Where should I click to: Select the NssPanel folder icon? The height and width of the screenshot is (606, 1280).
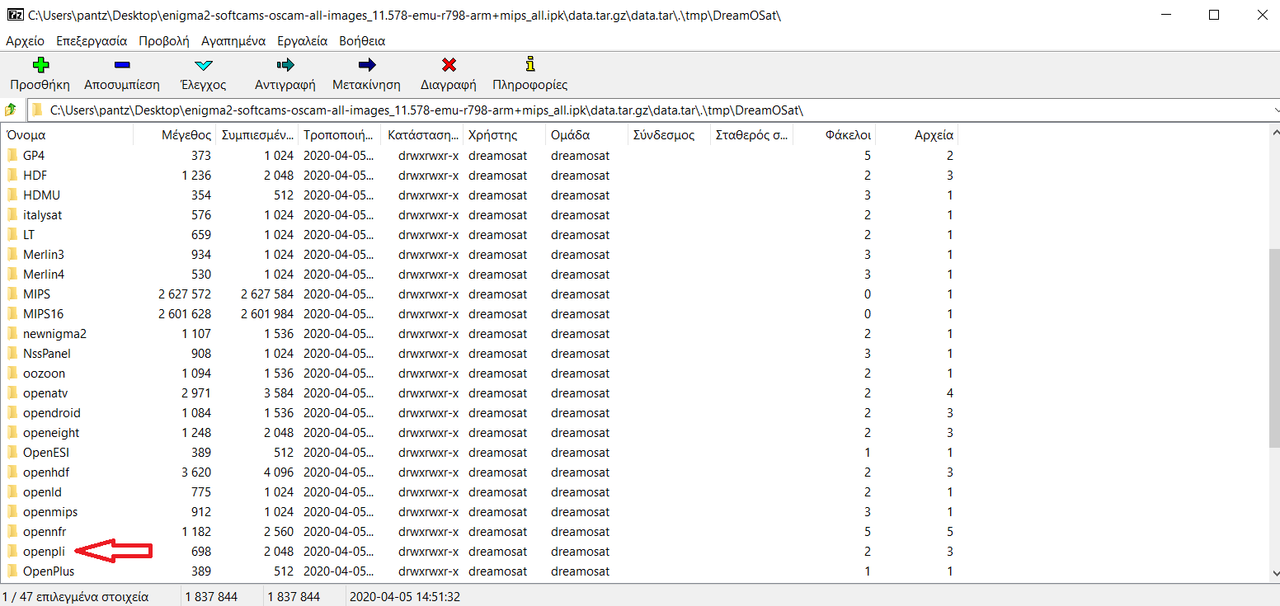coord(13,353)
